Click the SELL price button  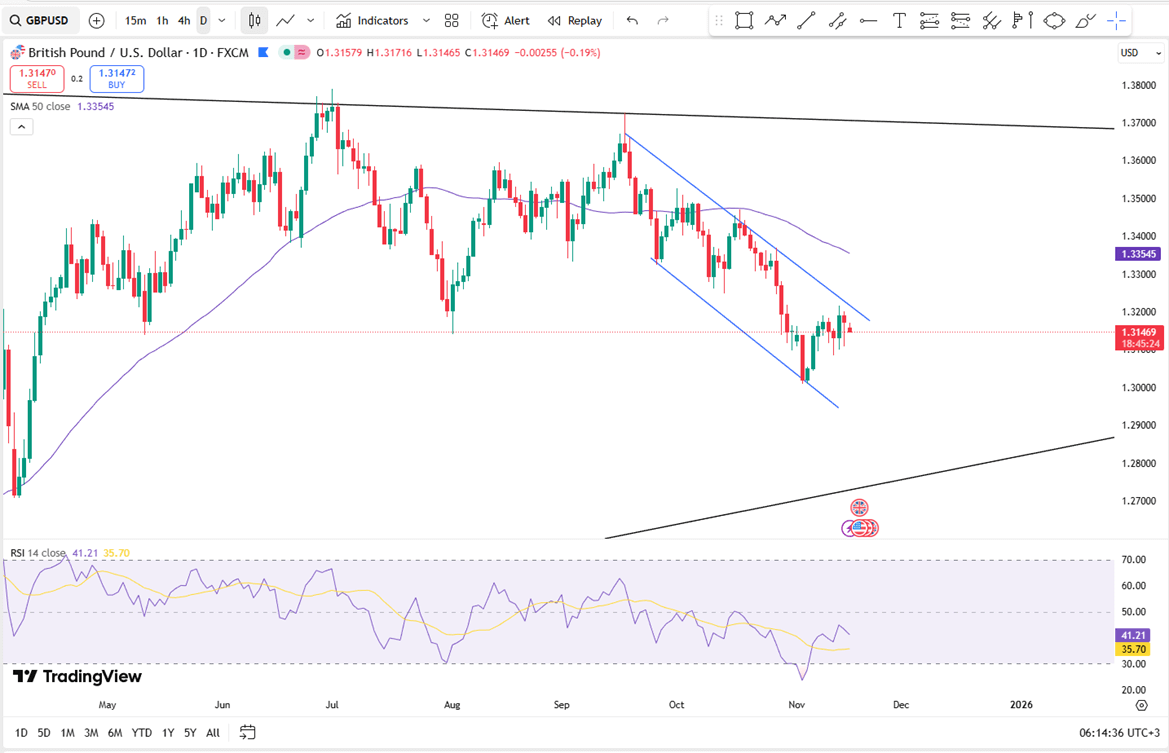click(x=37, y=79)
